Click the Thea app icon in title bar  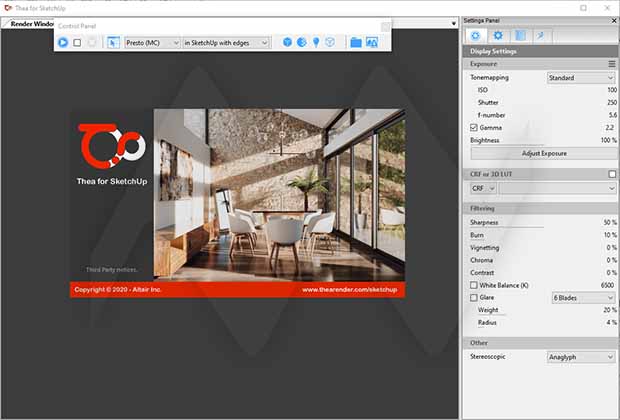(x=8, y=8)
